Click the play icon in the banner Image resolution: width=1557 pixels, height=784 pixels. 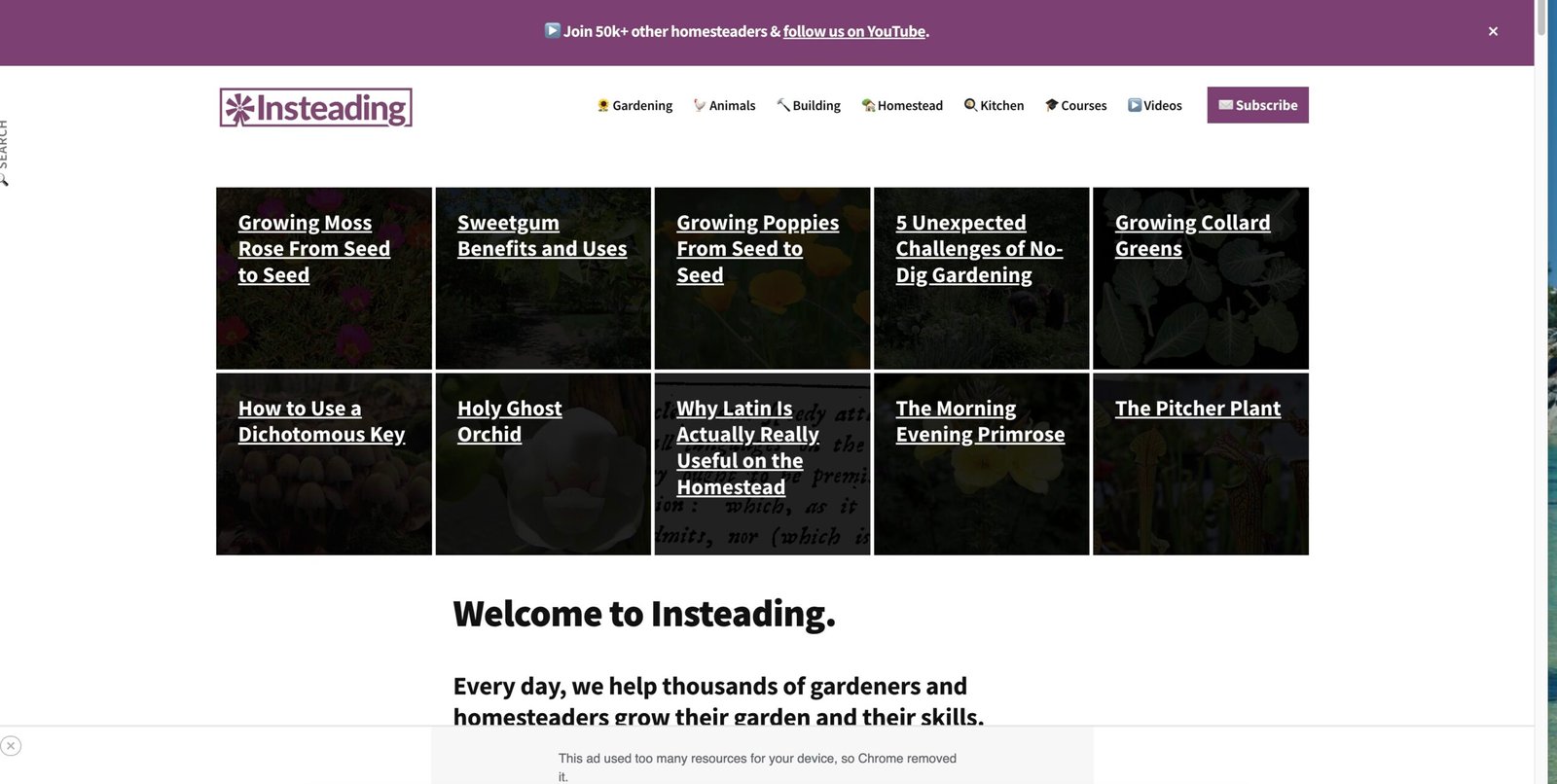(x=552, y=30)
